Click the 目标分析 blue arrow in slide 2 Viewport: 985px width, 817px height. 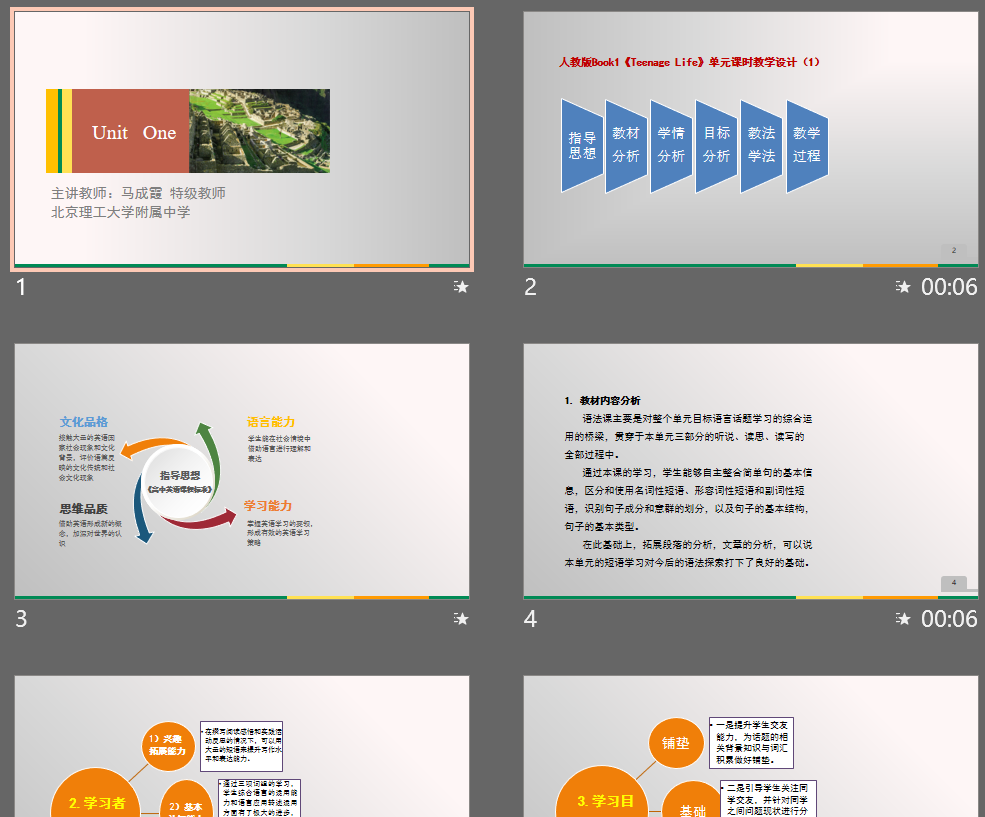(x=716, y=146)
